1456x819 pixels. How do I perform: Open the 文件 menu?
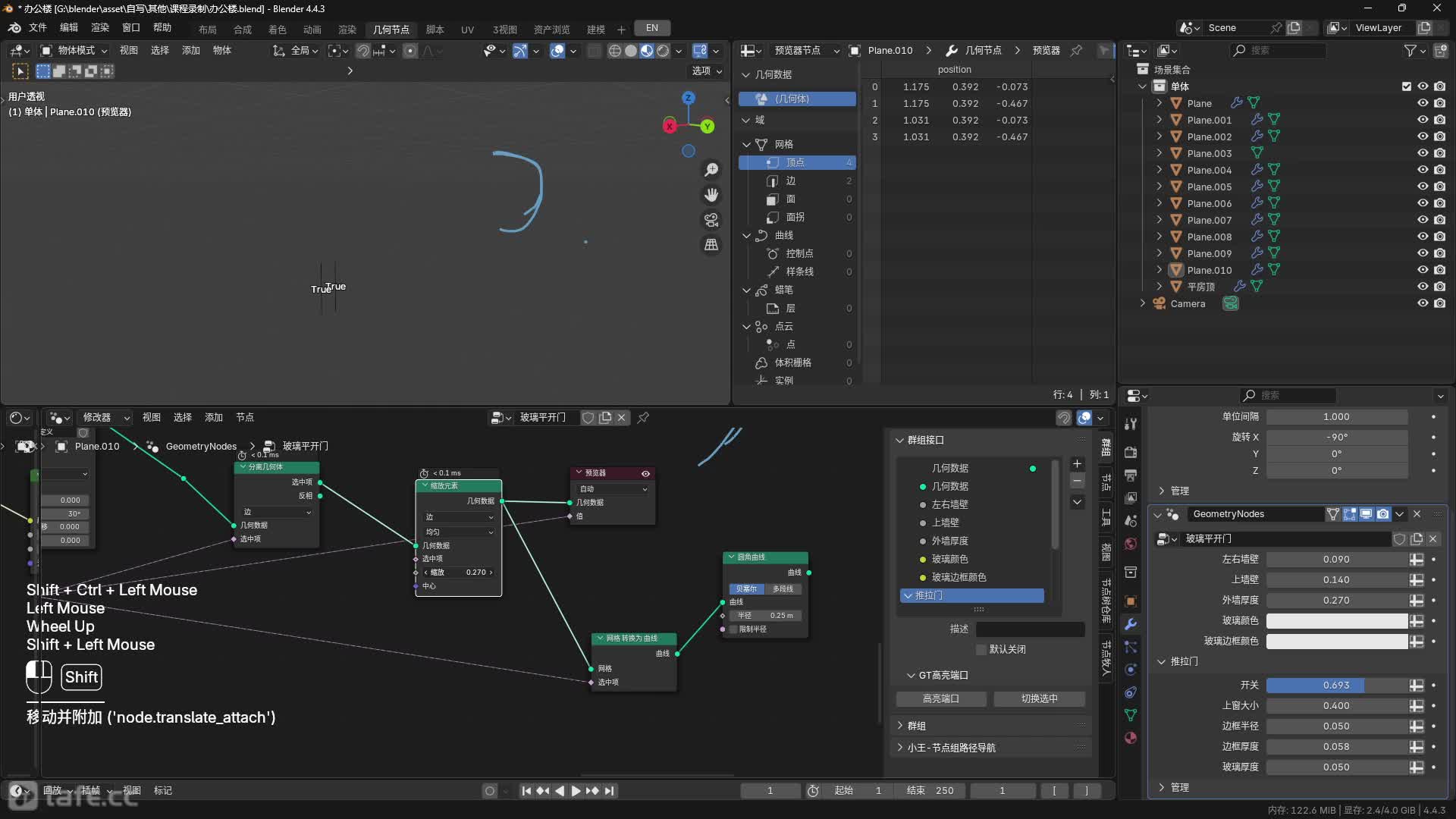point(38,28)
